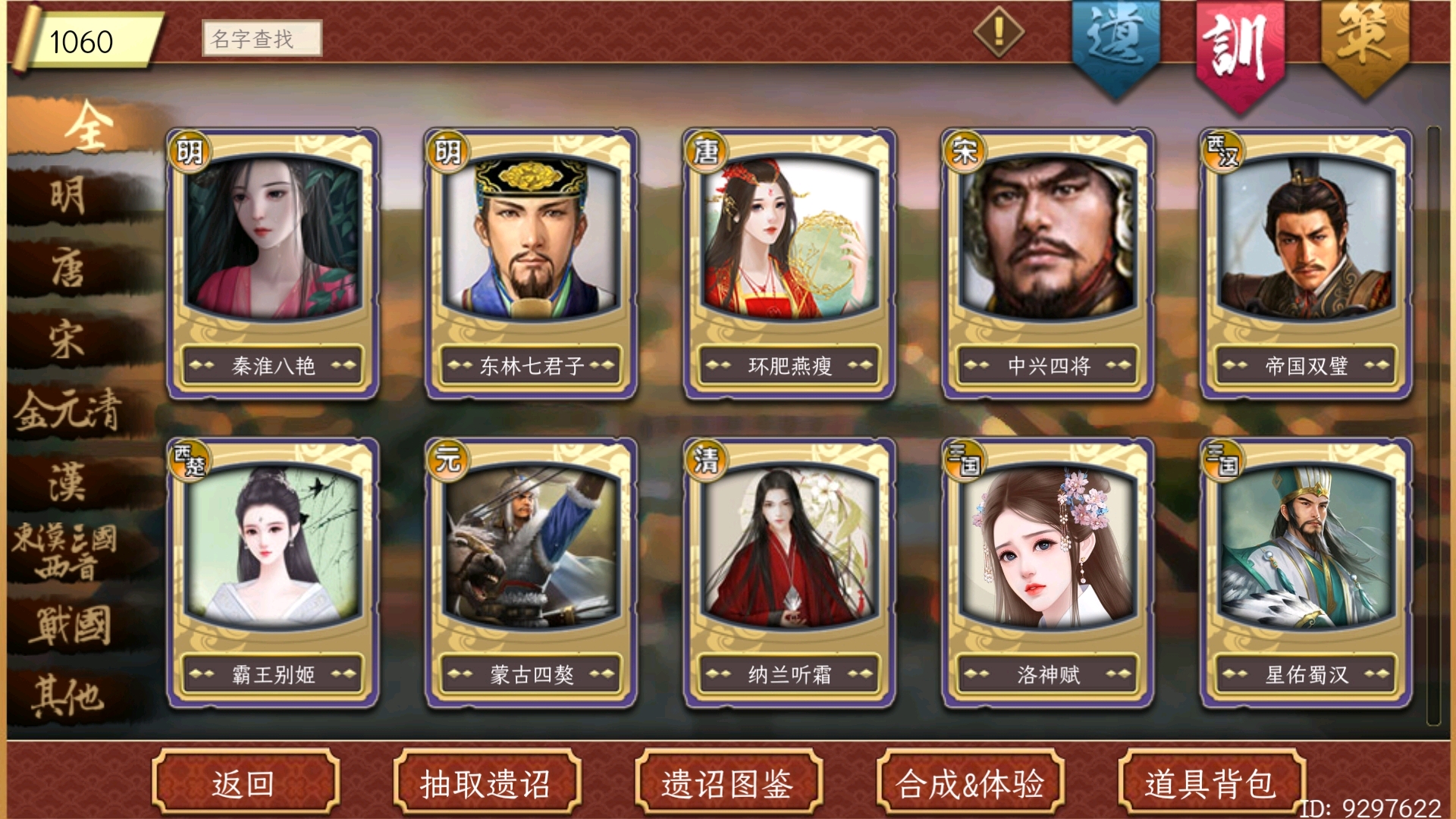The height and width of the screenshot is (819, 1456).
Task: Open the 洛神赋 card
Action: point(1047,573)
